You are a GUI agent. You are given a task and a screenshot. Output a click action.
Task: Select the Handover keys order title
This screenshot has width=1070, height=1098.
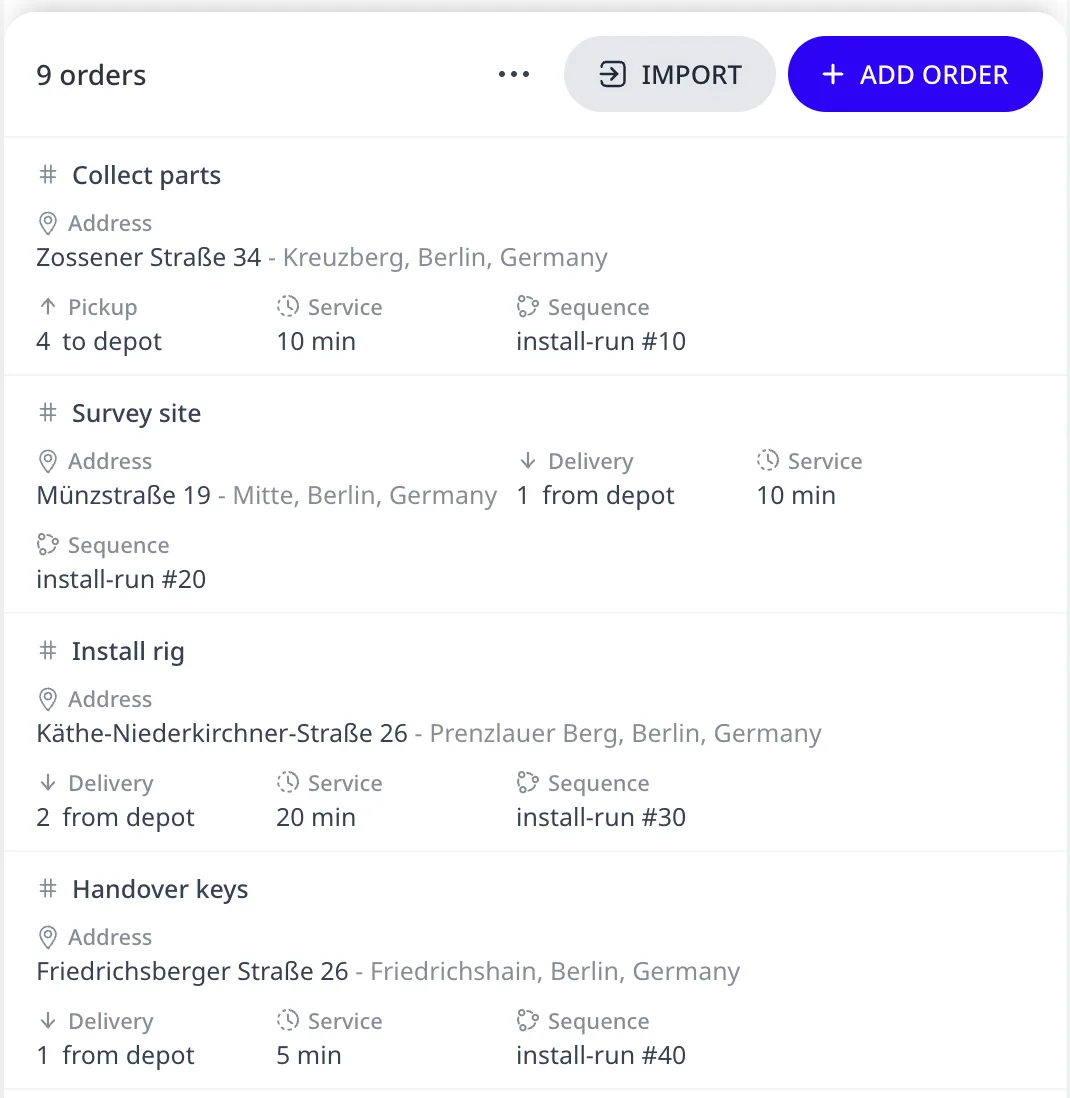[x=160, y=889]
